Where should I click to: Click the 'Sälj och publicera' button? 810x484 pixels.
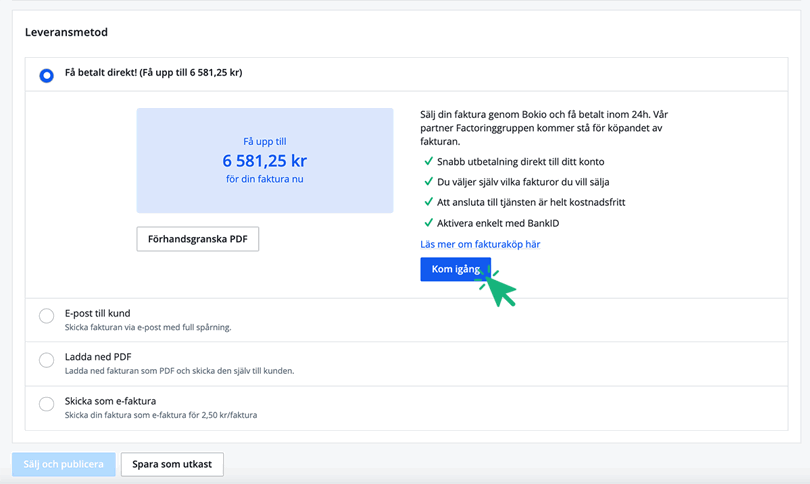click(x=64, y=464)
